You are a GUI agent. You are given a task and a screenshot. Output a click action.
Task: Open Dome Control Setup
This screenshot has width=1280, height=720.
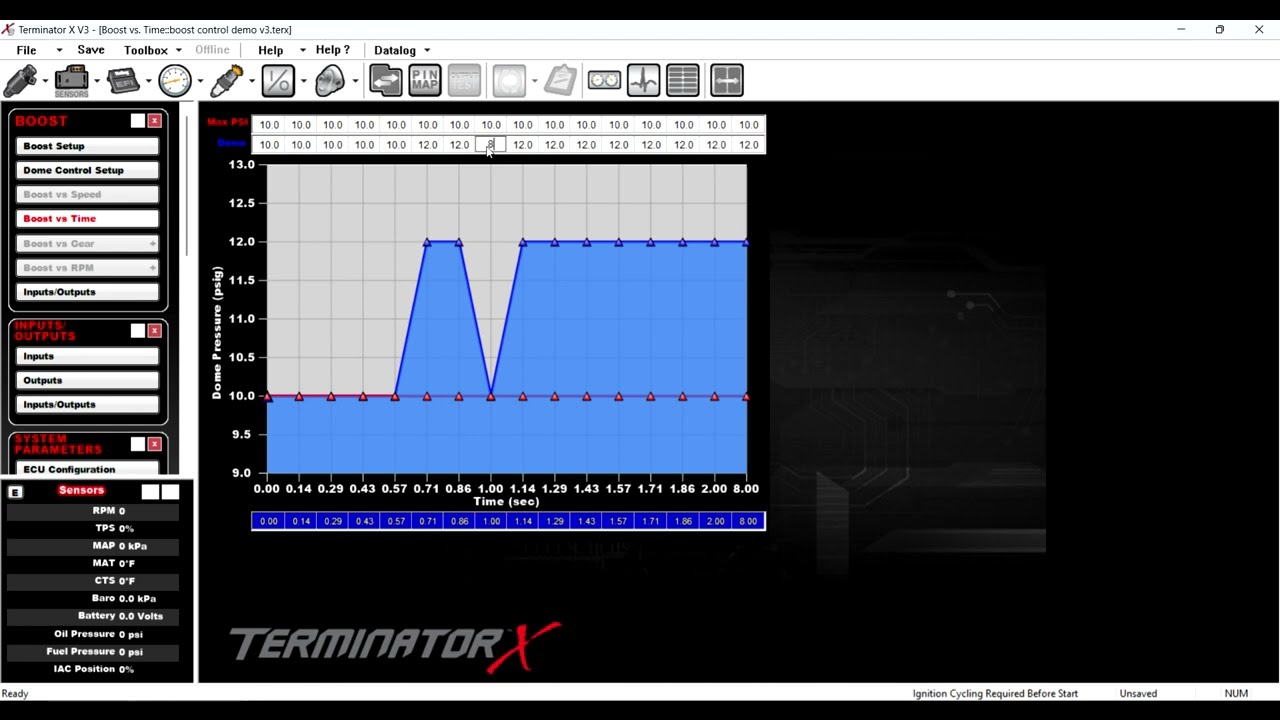click(x=88, y=170)
